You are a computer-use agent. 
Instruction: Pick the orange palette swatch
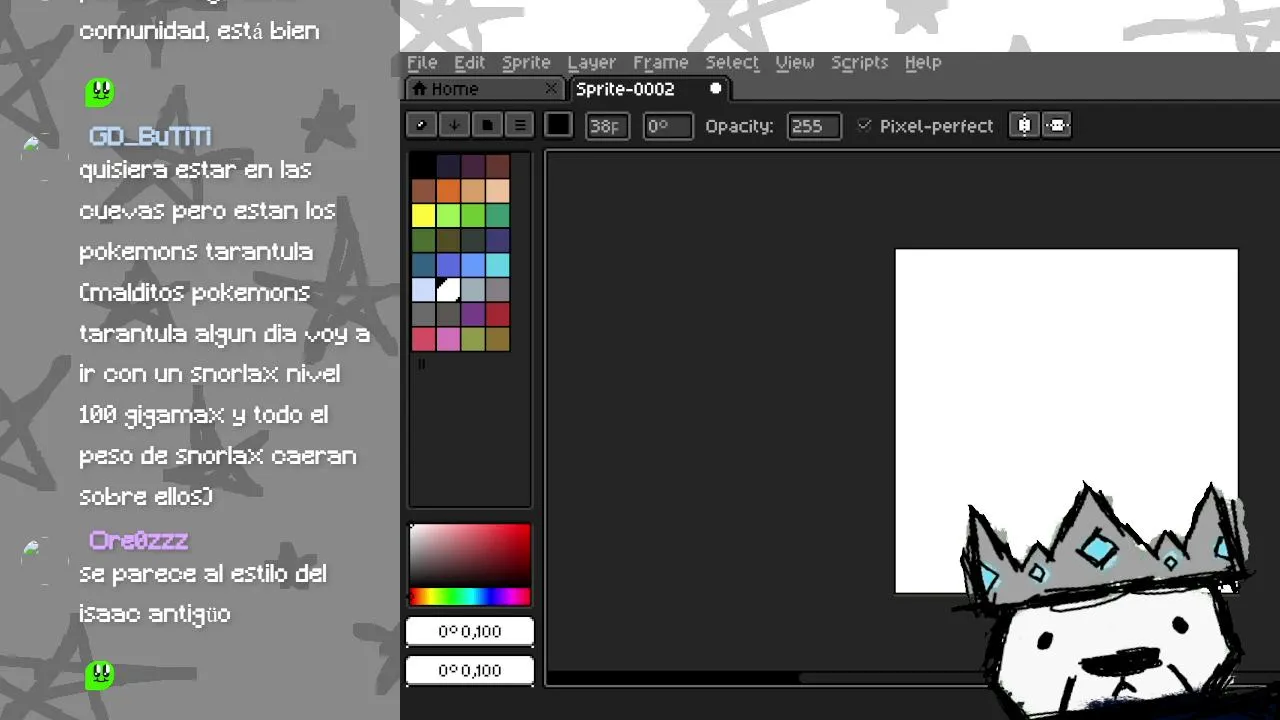448,191
